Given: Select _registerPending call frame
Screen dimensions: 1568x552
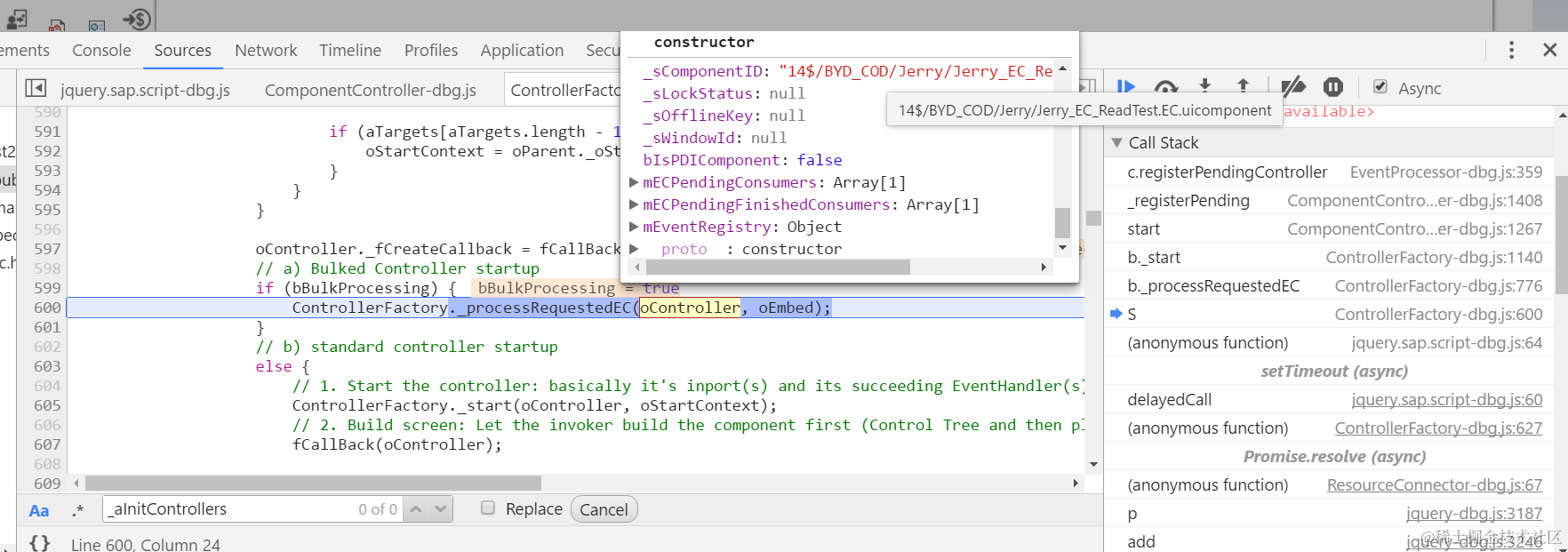Looking at the screenshot, I should pos(1331,201).
